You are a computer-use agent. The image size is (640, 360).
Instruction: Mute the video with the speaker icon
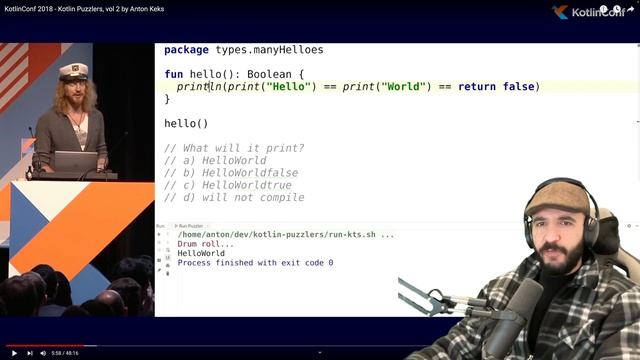[x=43, y=353]
